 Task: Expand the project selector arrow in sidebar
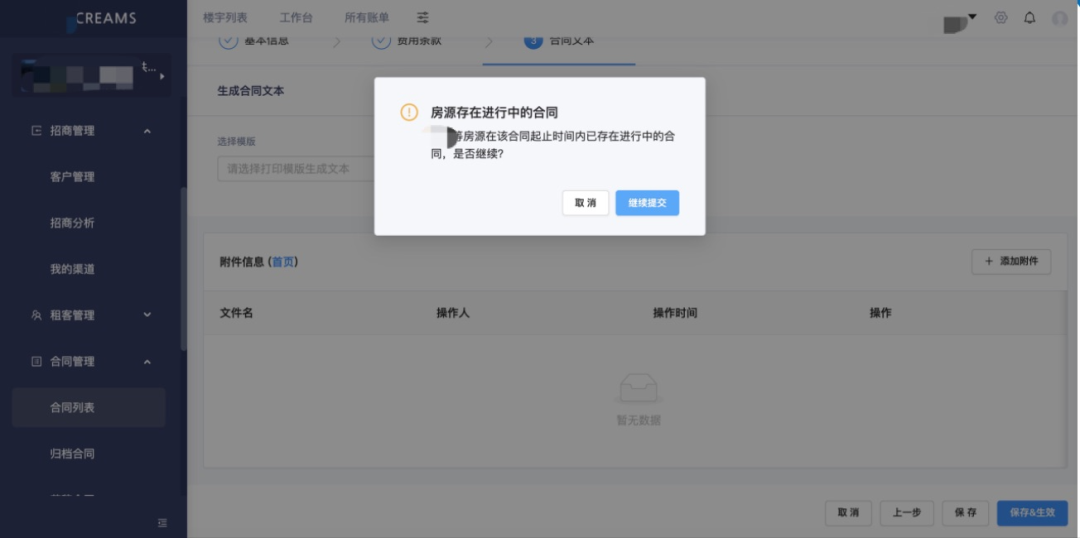point(163,76)
